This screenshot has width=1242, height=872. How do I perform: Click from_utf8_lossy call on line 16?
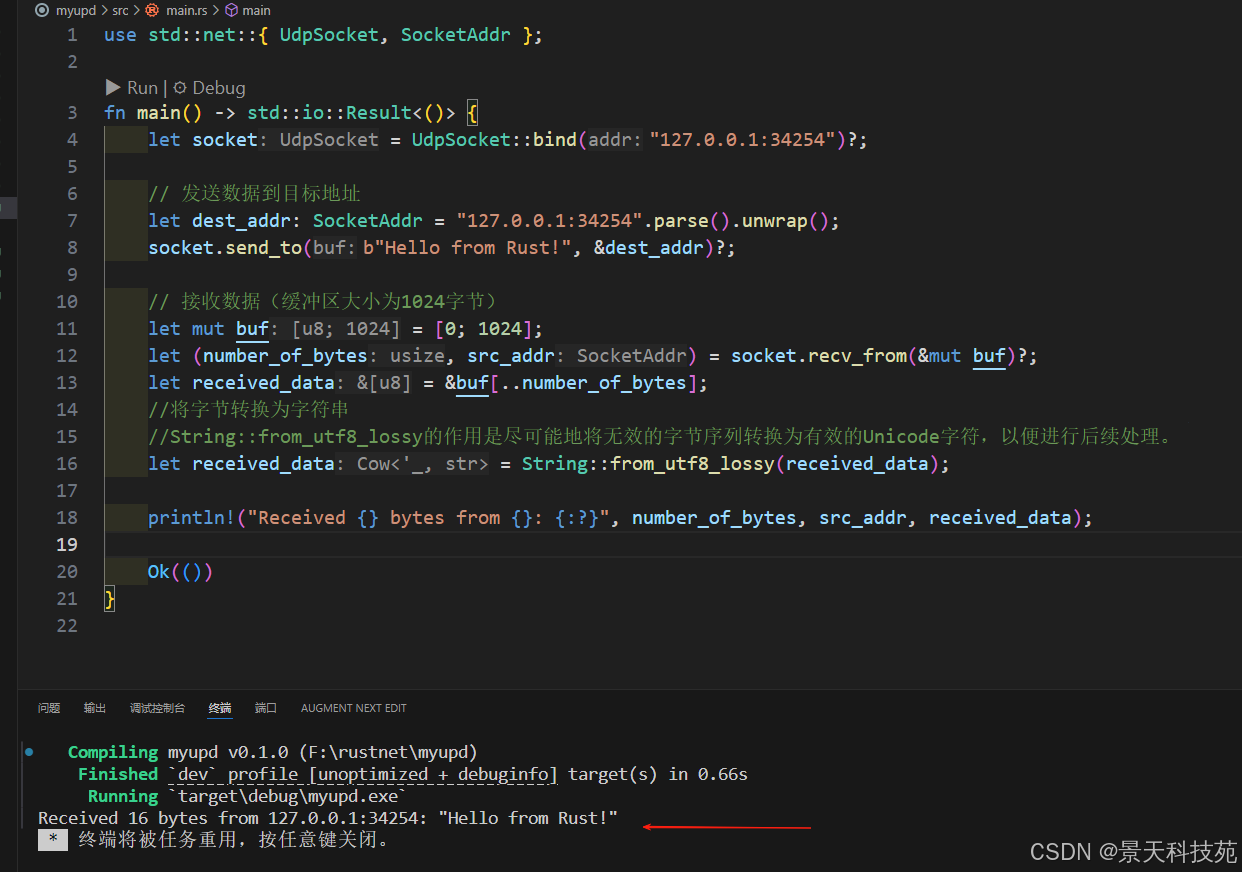pyautogui.click(x=692, y=463)
